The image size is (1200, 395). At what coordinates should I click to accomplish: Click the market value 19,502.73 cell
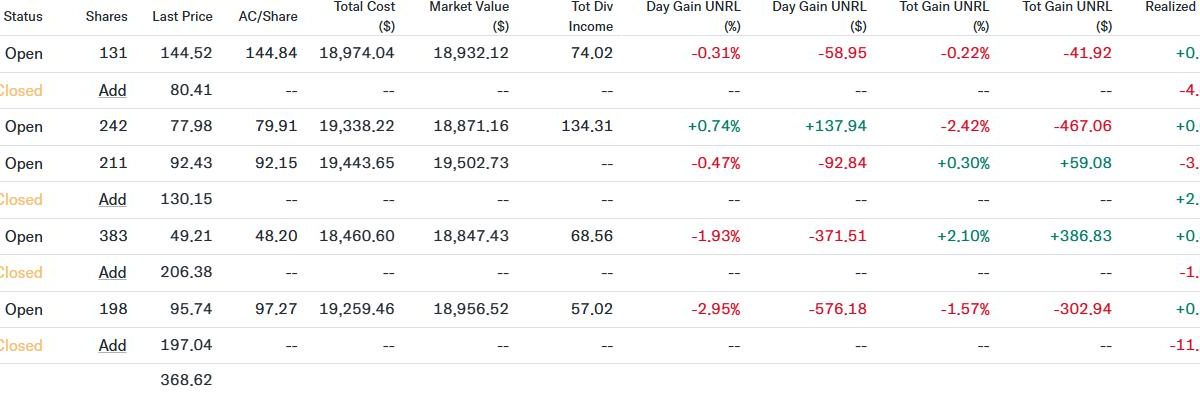coord(471,163)
